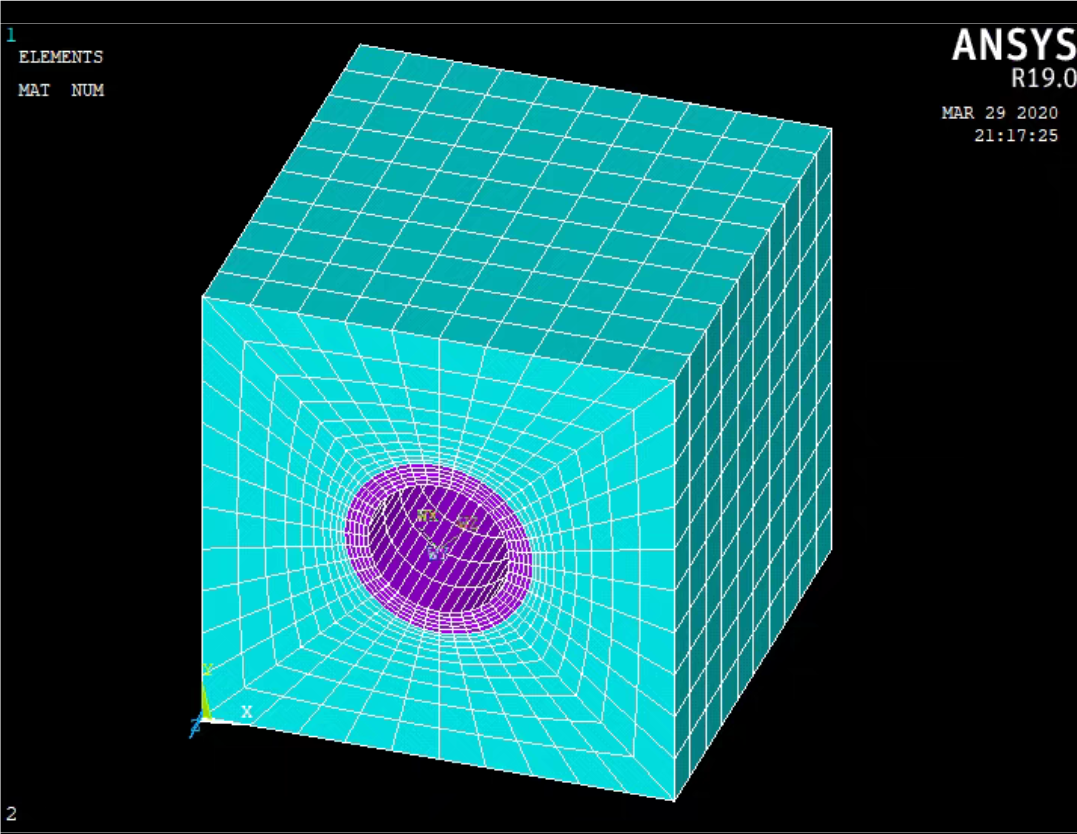This screenshot has height=834, width=1077.
Task: Click the 21:17:25 time stamp
Action: click(x=1016, y=135)
